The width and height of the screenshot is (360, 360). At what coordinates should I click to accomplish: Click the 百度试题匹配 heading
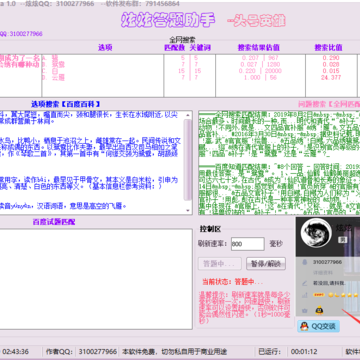click(x=54, y=222)
